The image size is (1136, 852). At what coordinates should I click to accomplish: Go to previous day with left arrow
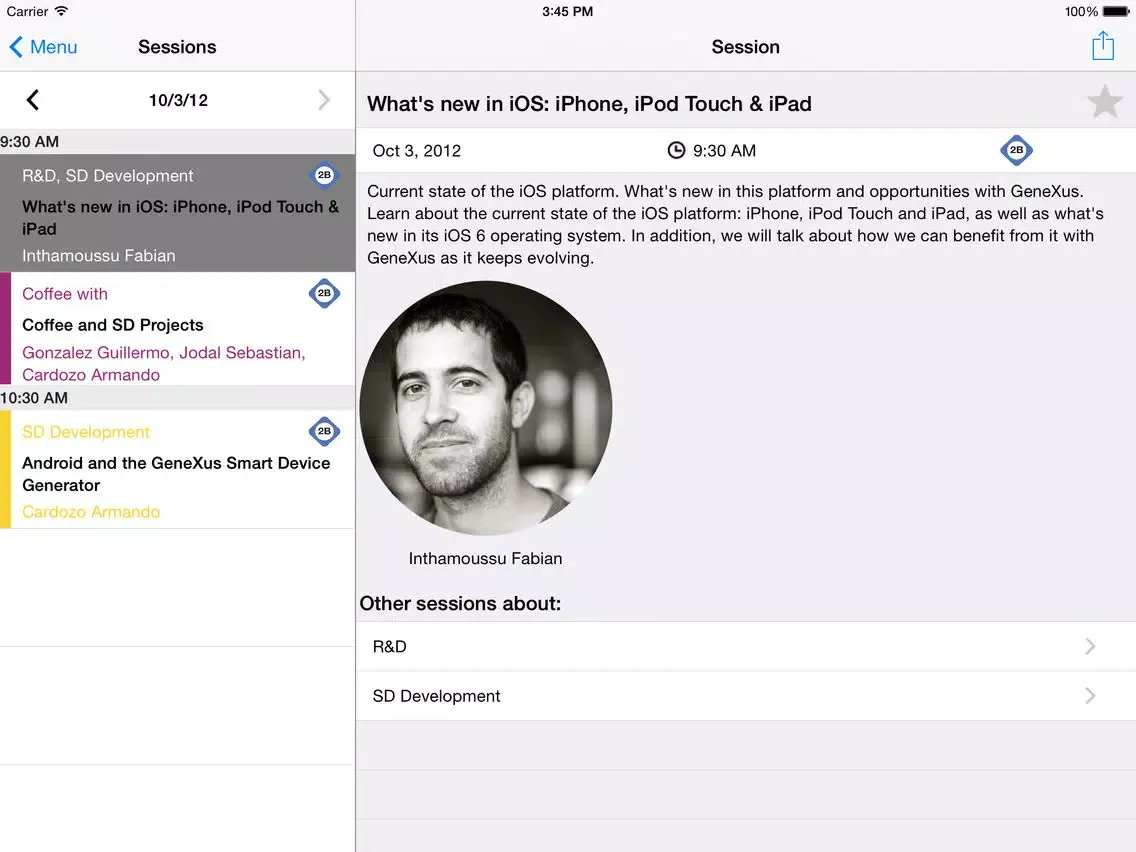(x=33, y=100)
